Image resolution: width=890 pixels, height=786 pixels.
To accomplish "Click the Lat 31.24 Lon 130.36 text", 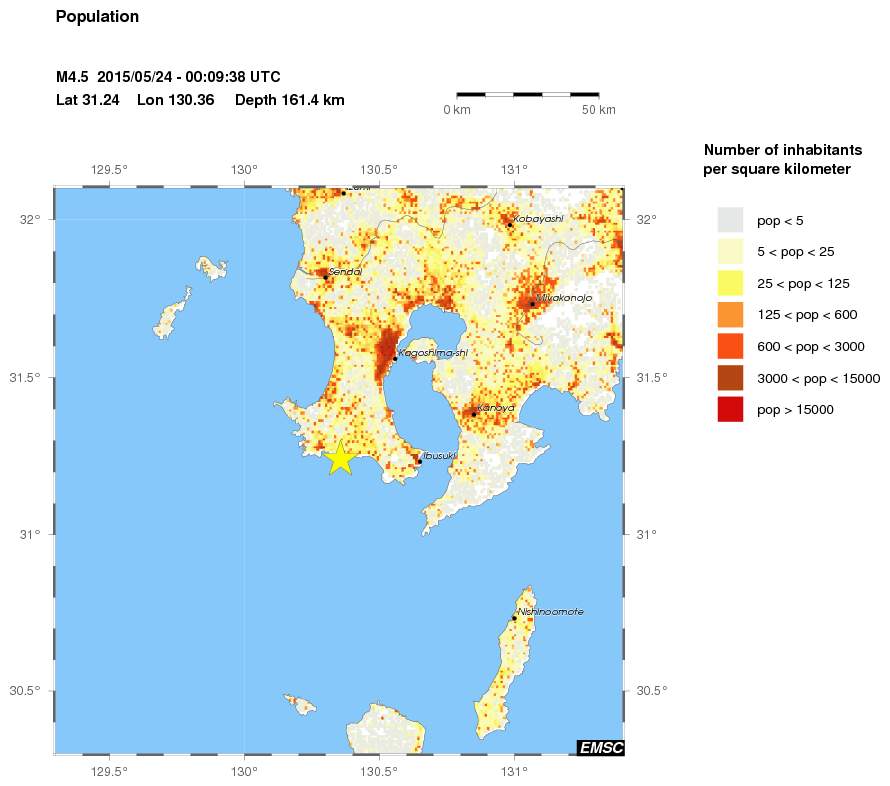I will point(131,100).
